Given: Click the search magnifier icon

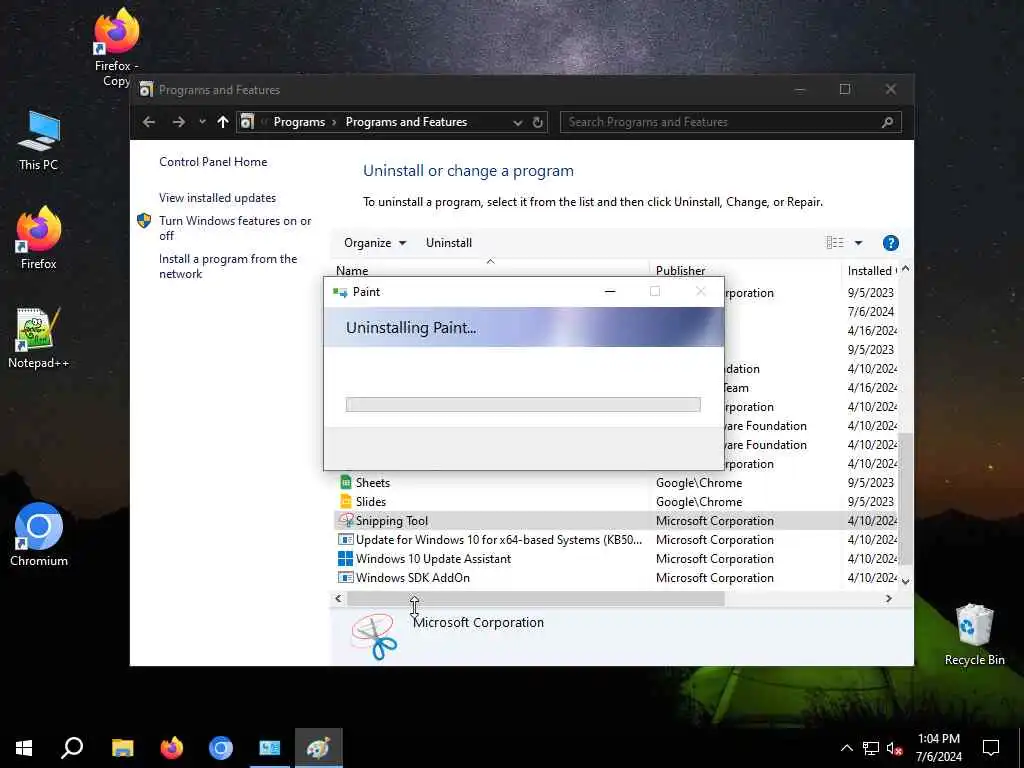Looking at the screenshot, I should (x=887, y=122).
